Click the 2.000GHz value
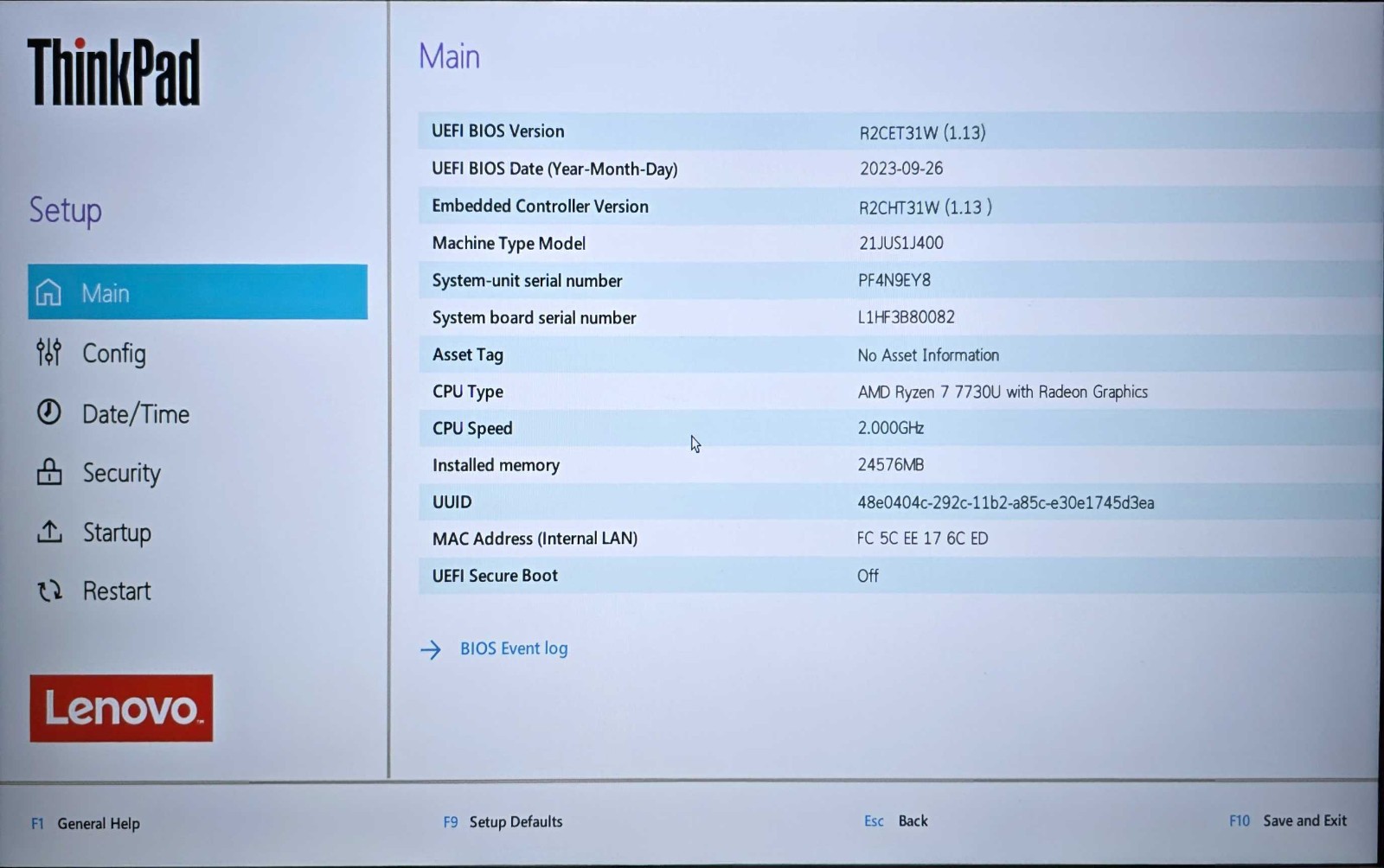 pos(891,428)
